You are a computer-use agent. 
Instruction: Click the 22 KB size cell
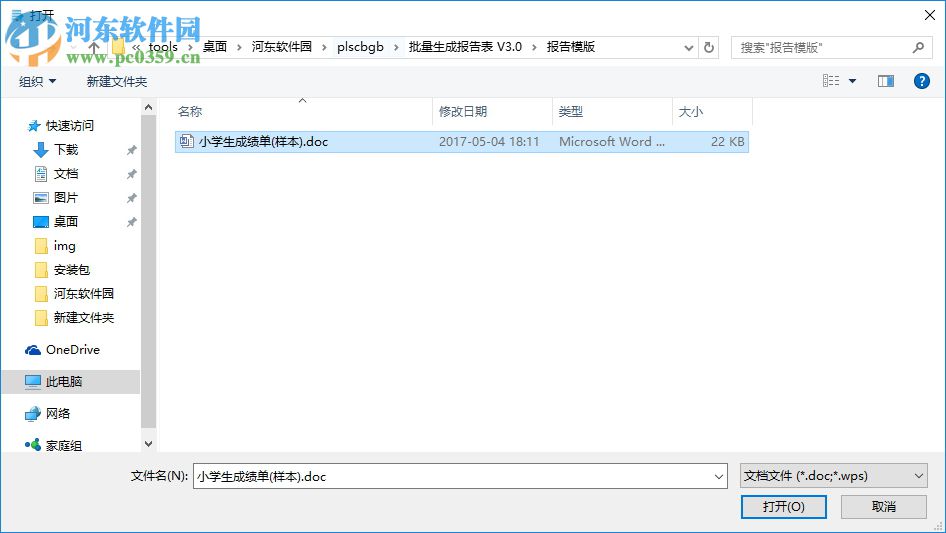coord(727,142)
